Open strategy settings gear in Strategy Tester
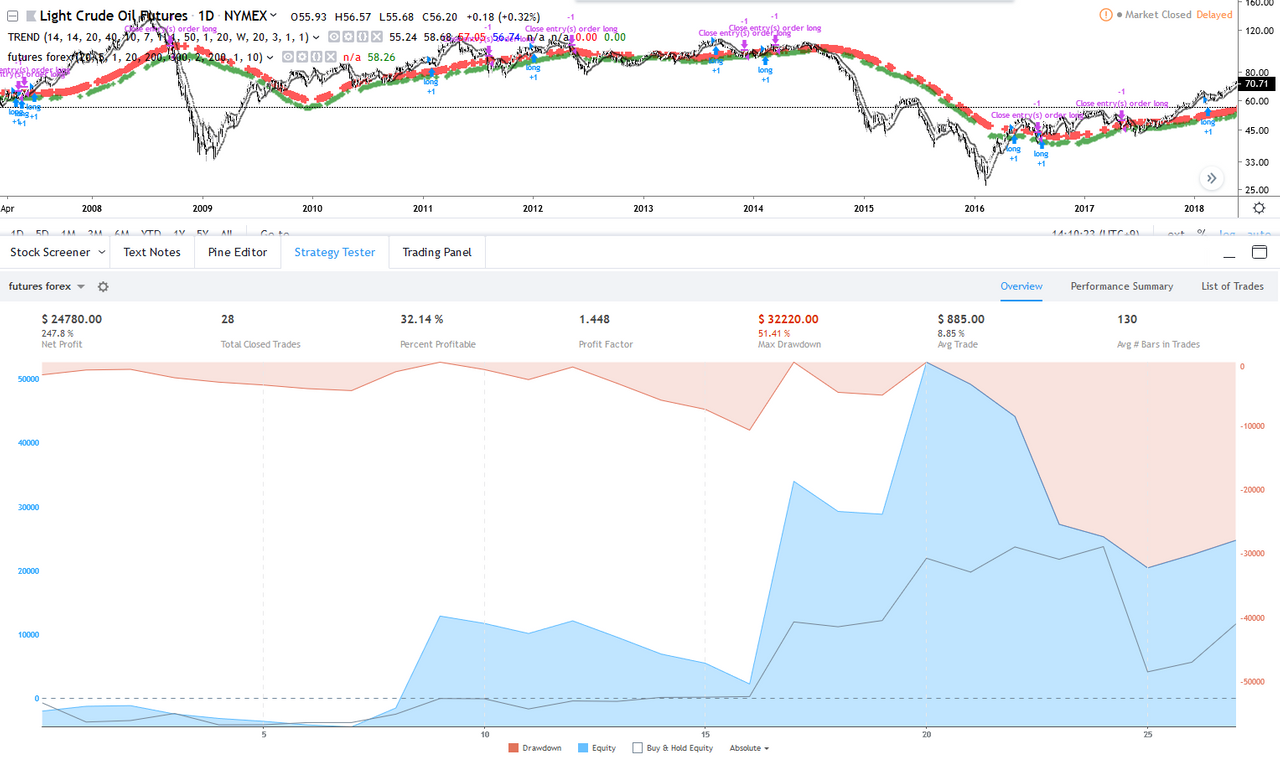This screenshot has width=1280, height=757. coord(102,286)
